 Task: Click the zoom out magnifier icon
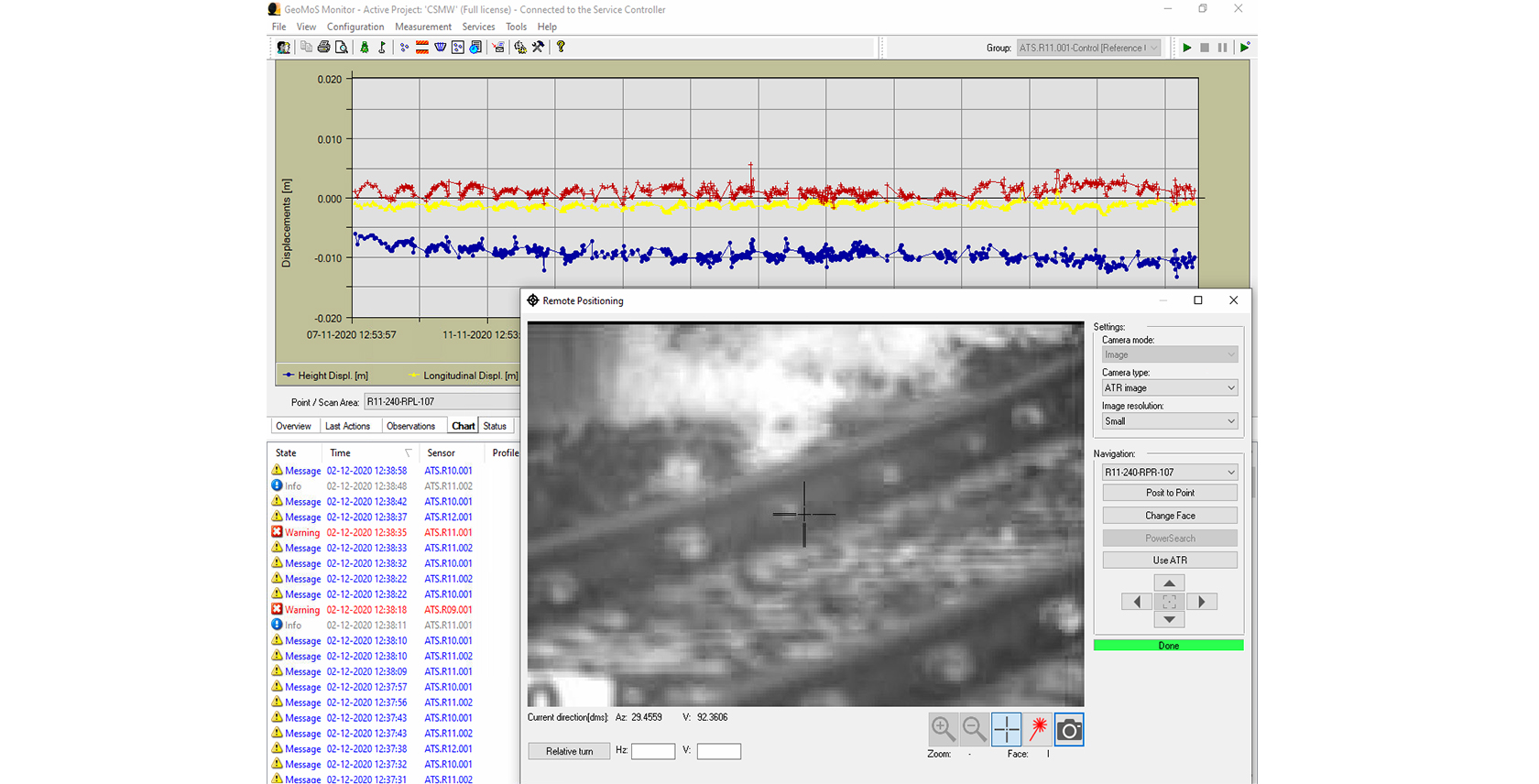975,729
